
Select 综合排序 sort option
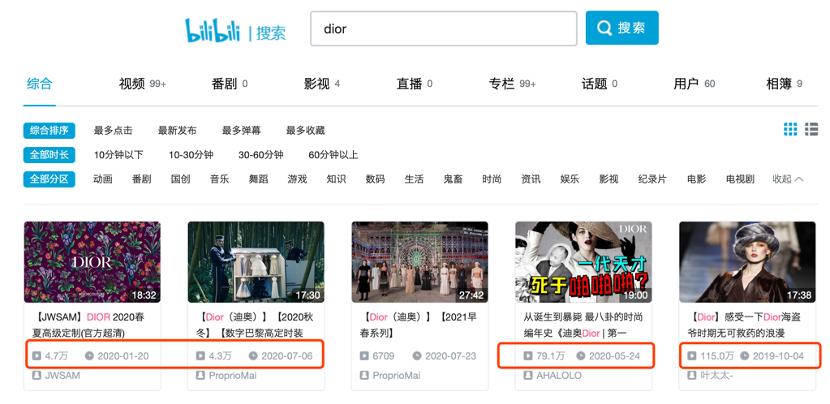[x=49, y=130]
